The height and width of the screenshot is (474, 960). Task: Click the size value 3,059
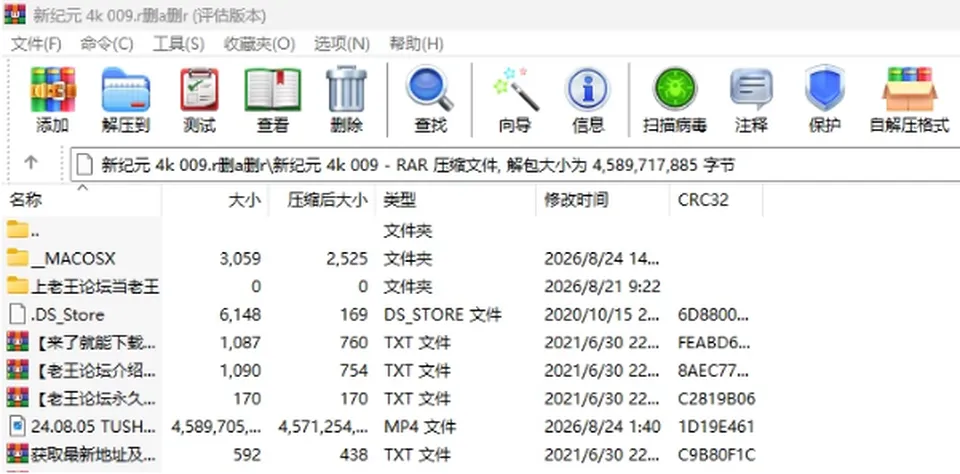tap(240, 258)
